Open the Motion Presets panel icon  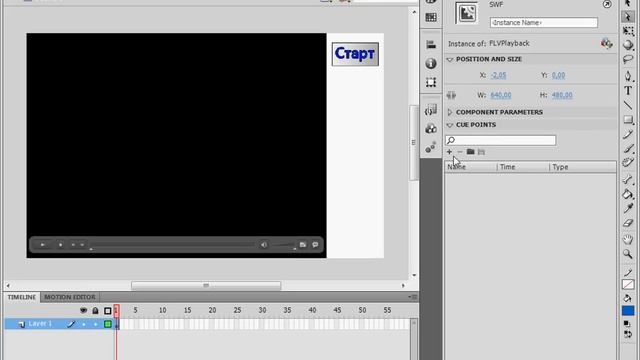click(x=431, y=147)
